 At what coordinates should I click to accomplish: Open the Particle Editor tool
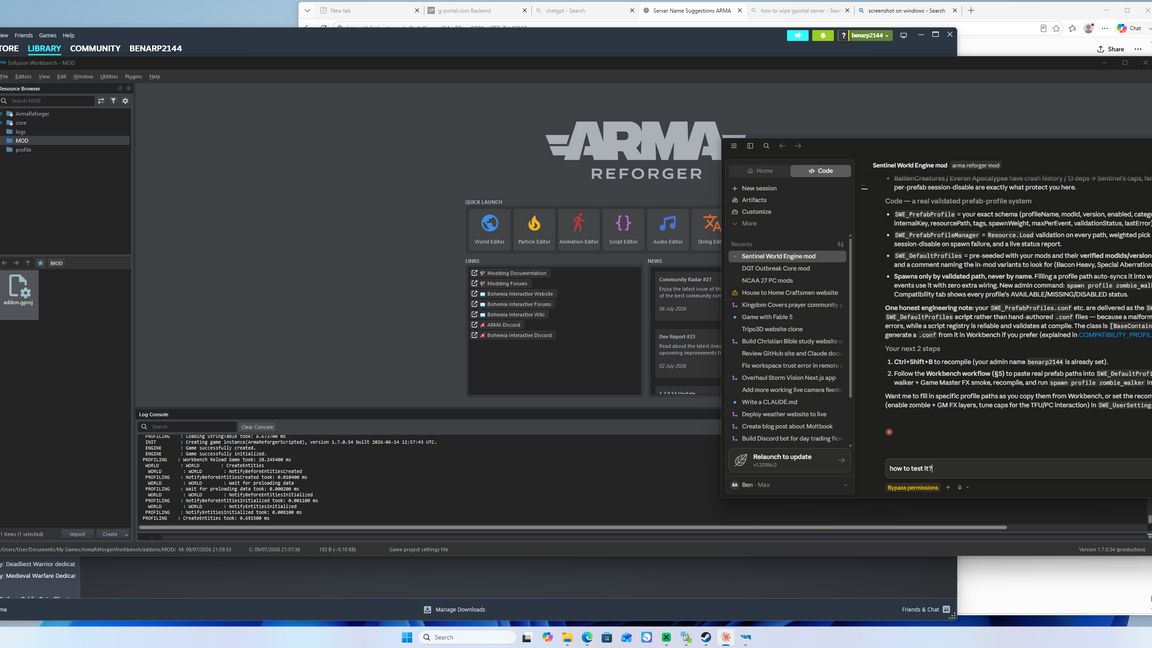click(x=534, y=228)
